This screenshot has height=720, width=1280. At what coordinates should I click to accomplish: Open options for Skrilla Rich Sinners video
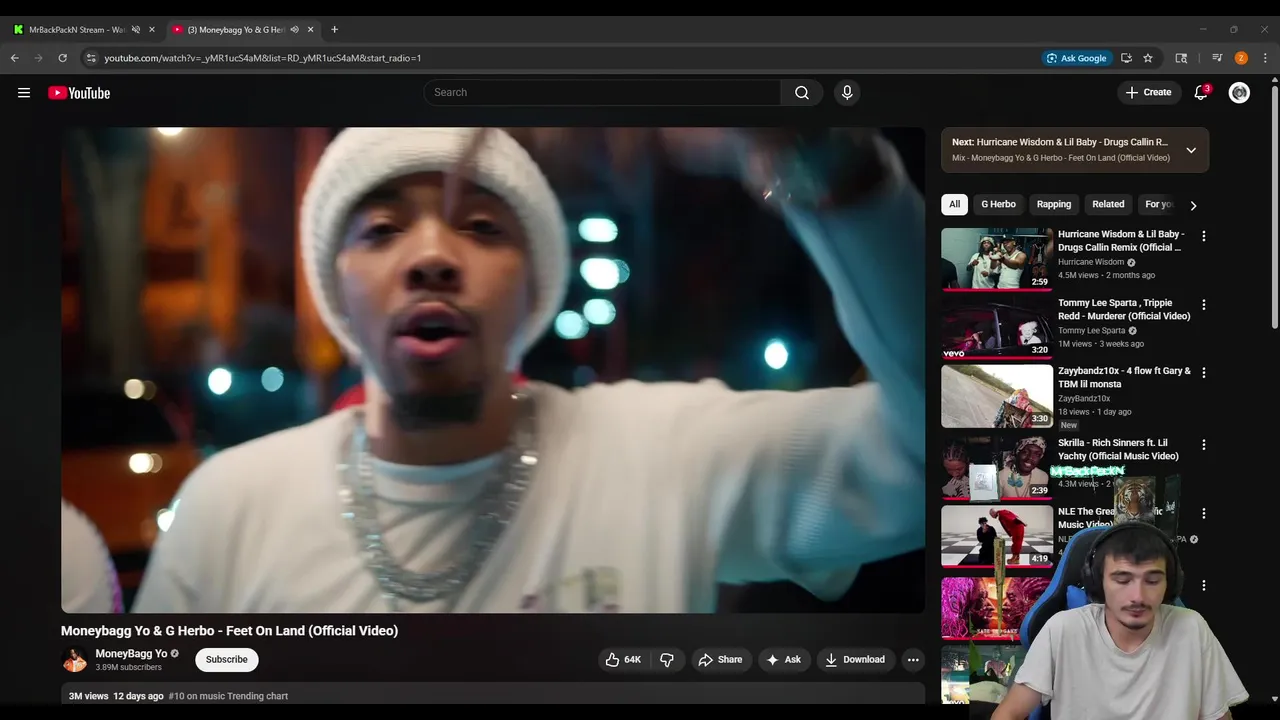pyautogui.click(x=1203, y=445)
